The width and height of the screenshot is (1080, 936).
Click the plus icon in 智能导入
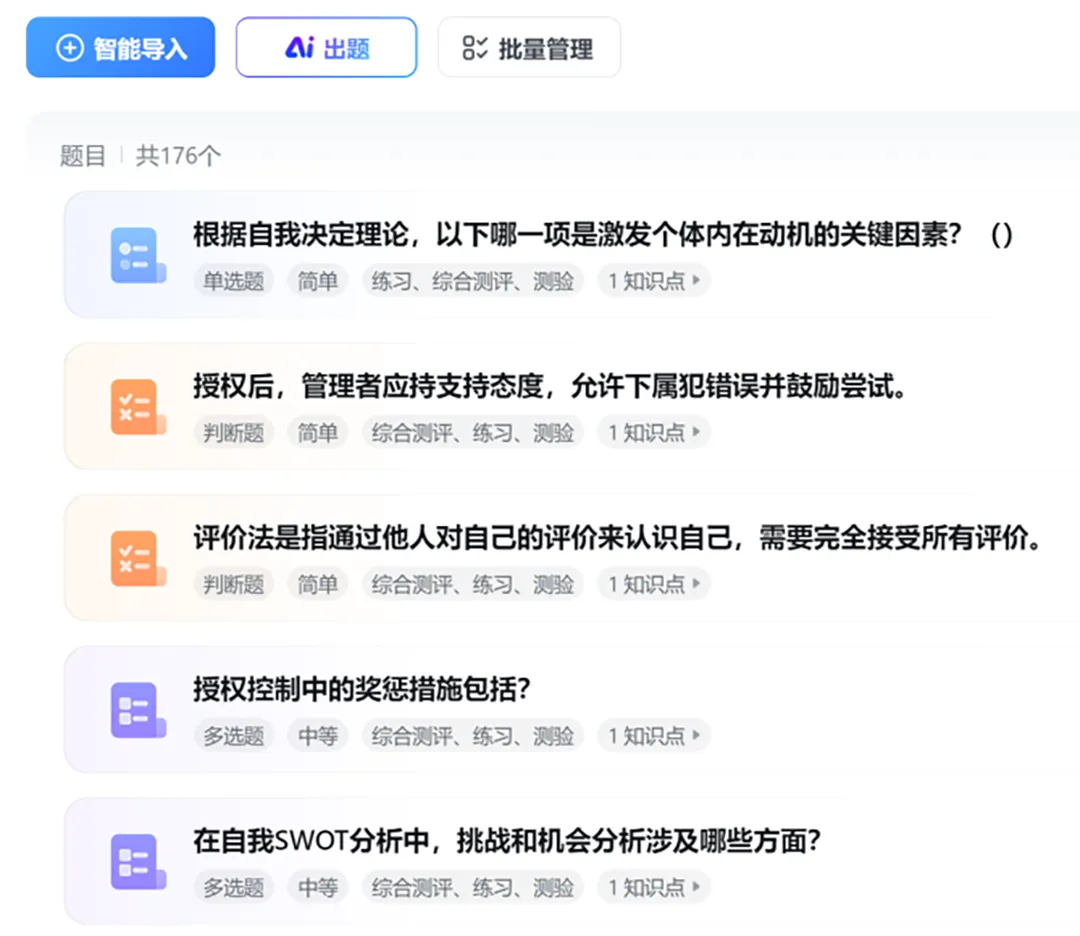tap(69, 48)
